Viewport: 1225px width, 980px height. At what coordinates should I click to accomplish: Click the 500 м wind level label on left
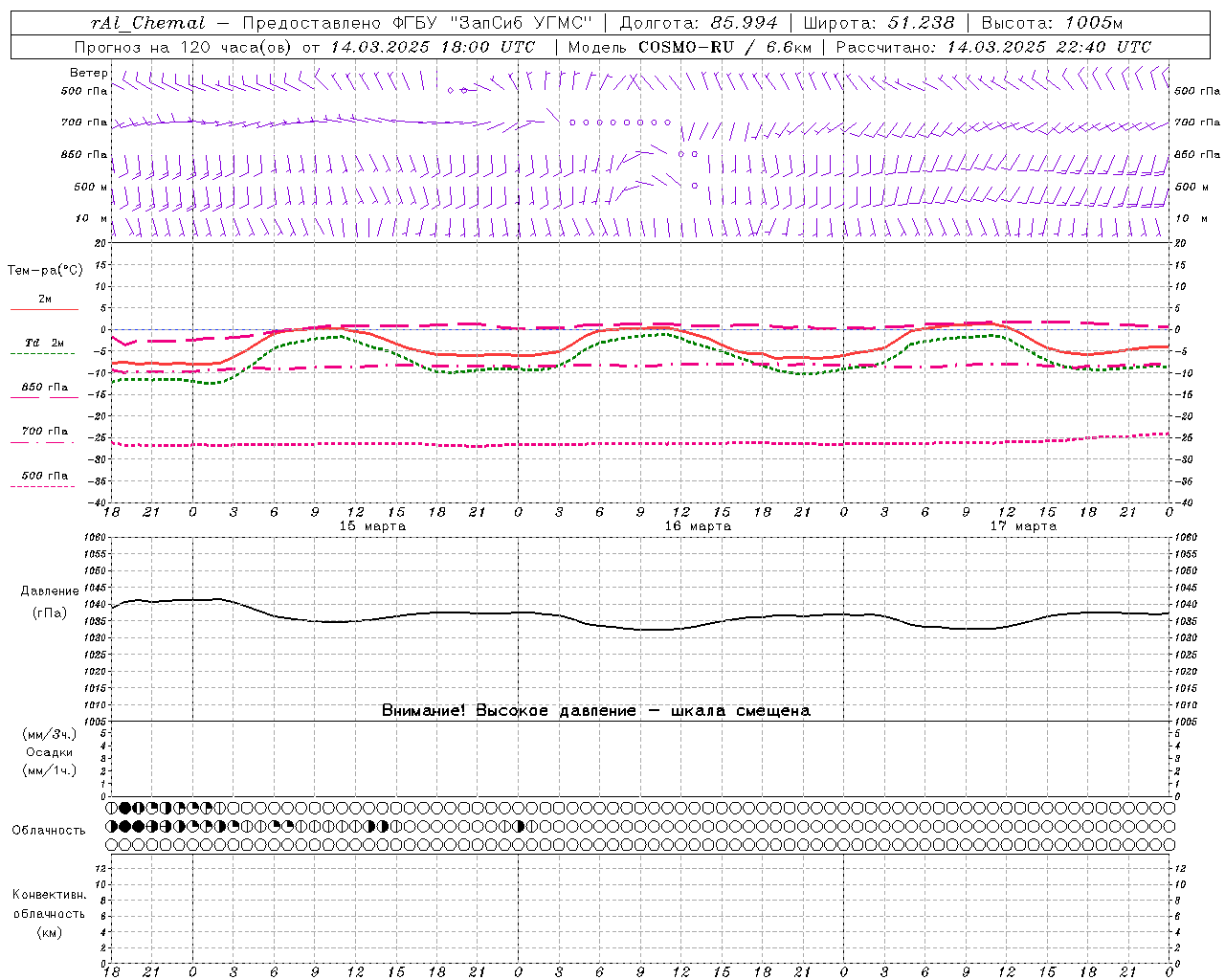pos(91,187)
